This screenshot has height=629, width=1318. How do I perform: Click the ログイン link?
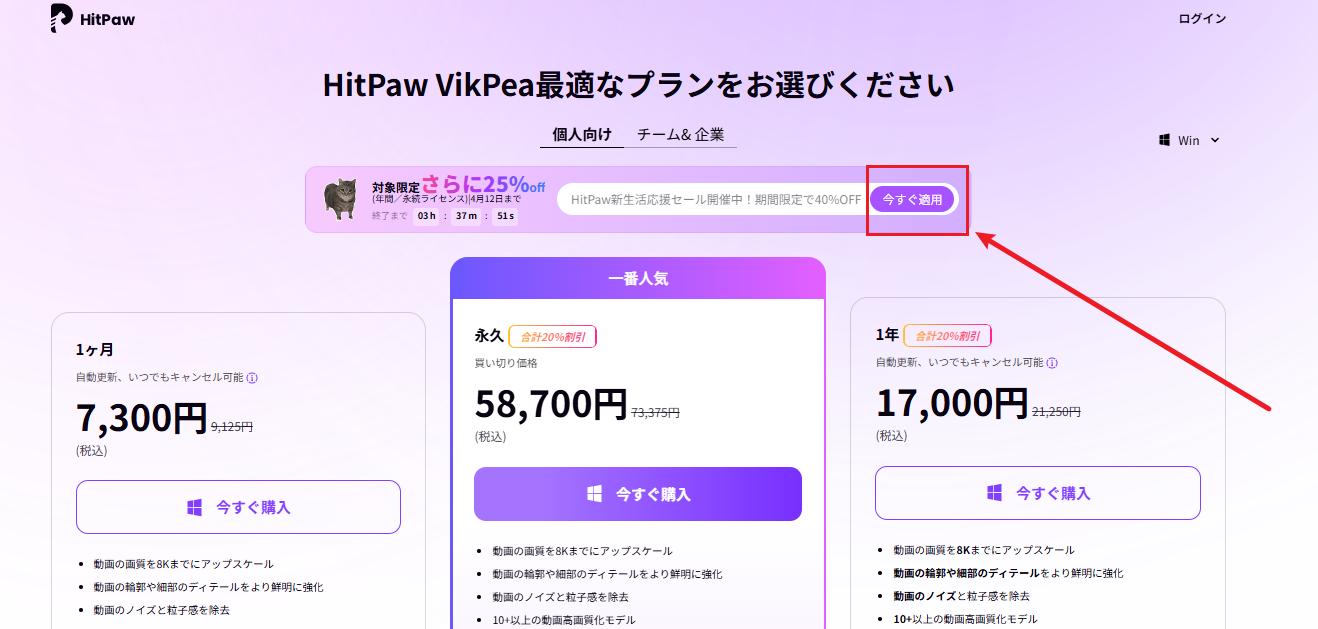point(1202,18)
